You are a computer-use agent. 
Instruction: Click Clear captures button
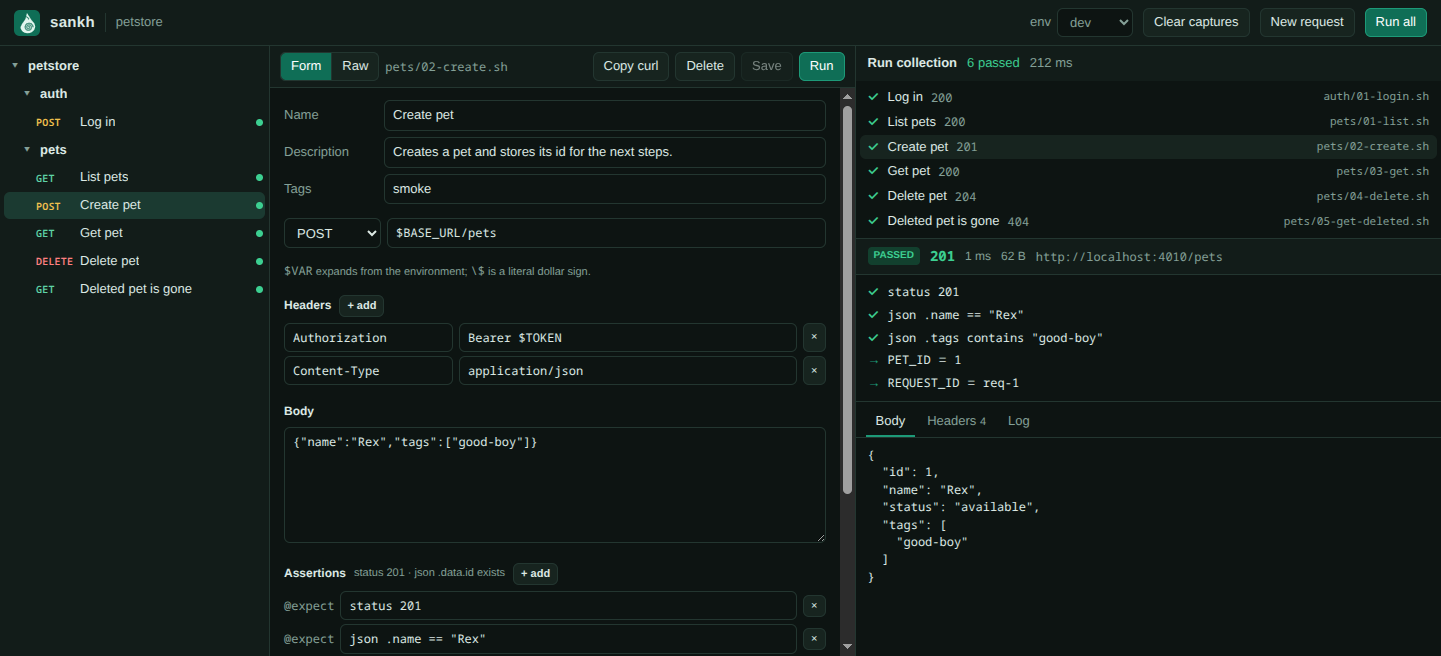(1196, 22)
